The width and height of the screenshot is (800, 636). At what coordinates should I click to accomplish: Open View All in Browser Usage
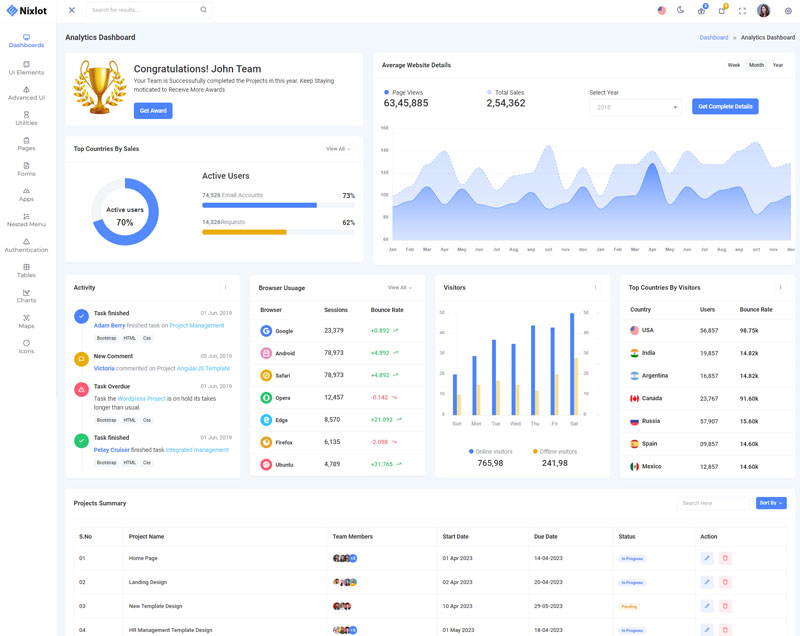[399, 288]
